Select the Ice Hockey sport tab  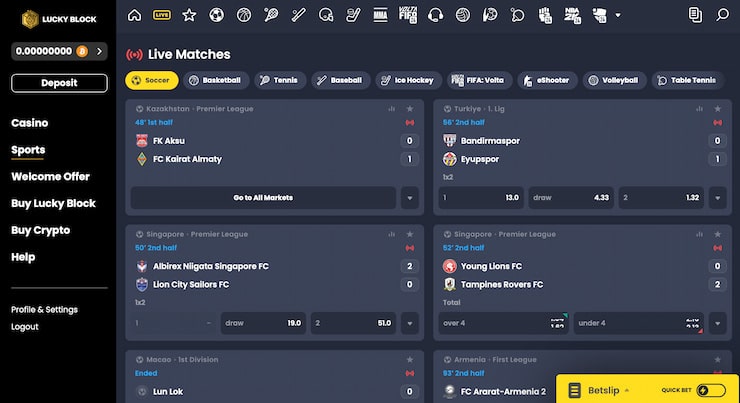[x=408, y=80]
